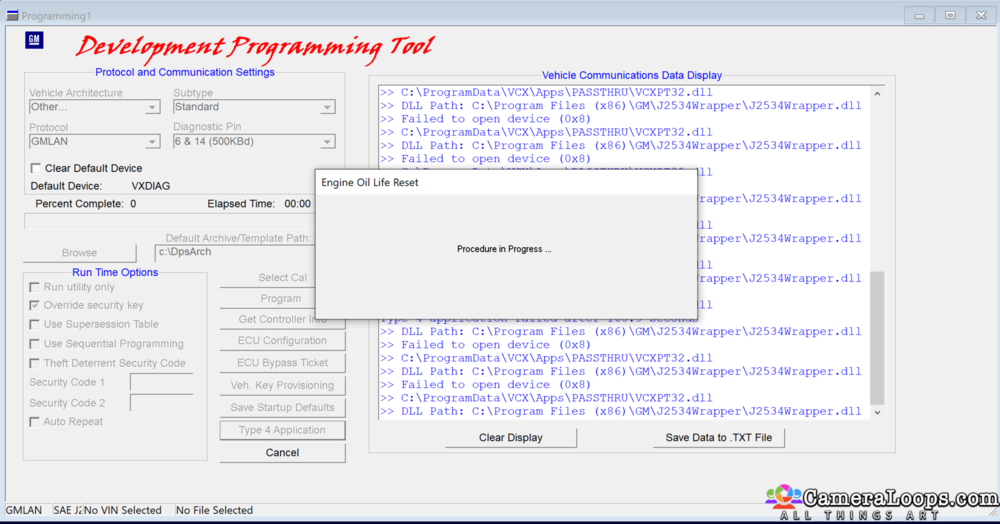
Task: Click No File Selected in status bar
Action: pyautogui.click(x=214, y=511)
